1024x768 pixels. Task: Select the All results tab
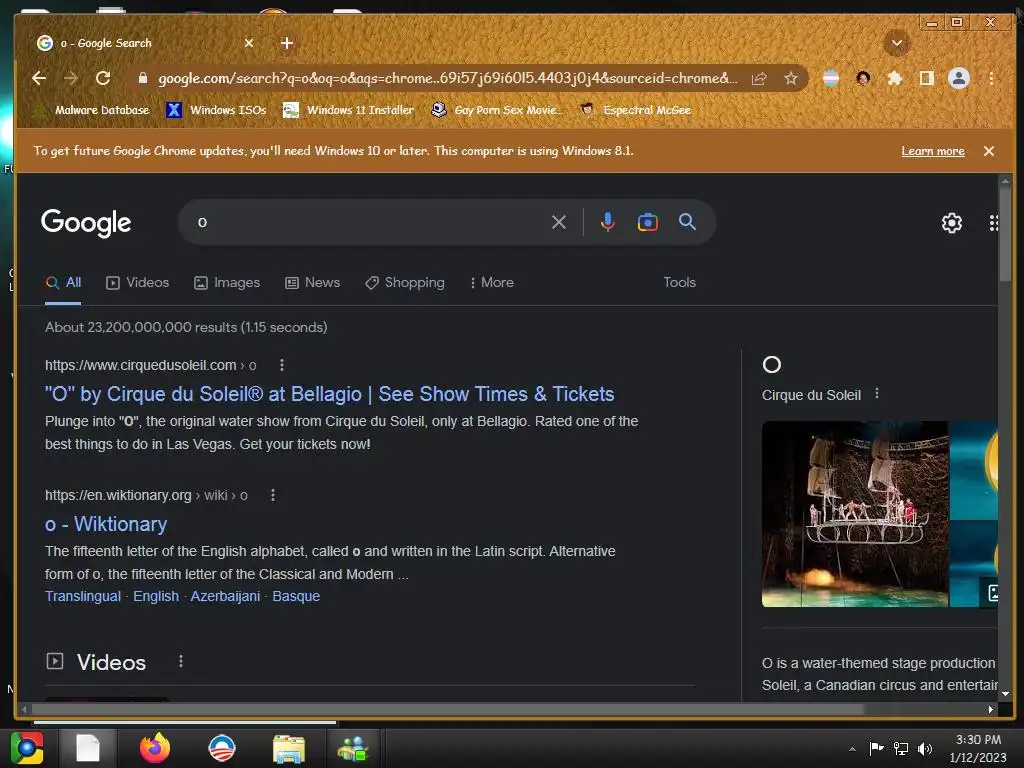(x=63, y=283)
